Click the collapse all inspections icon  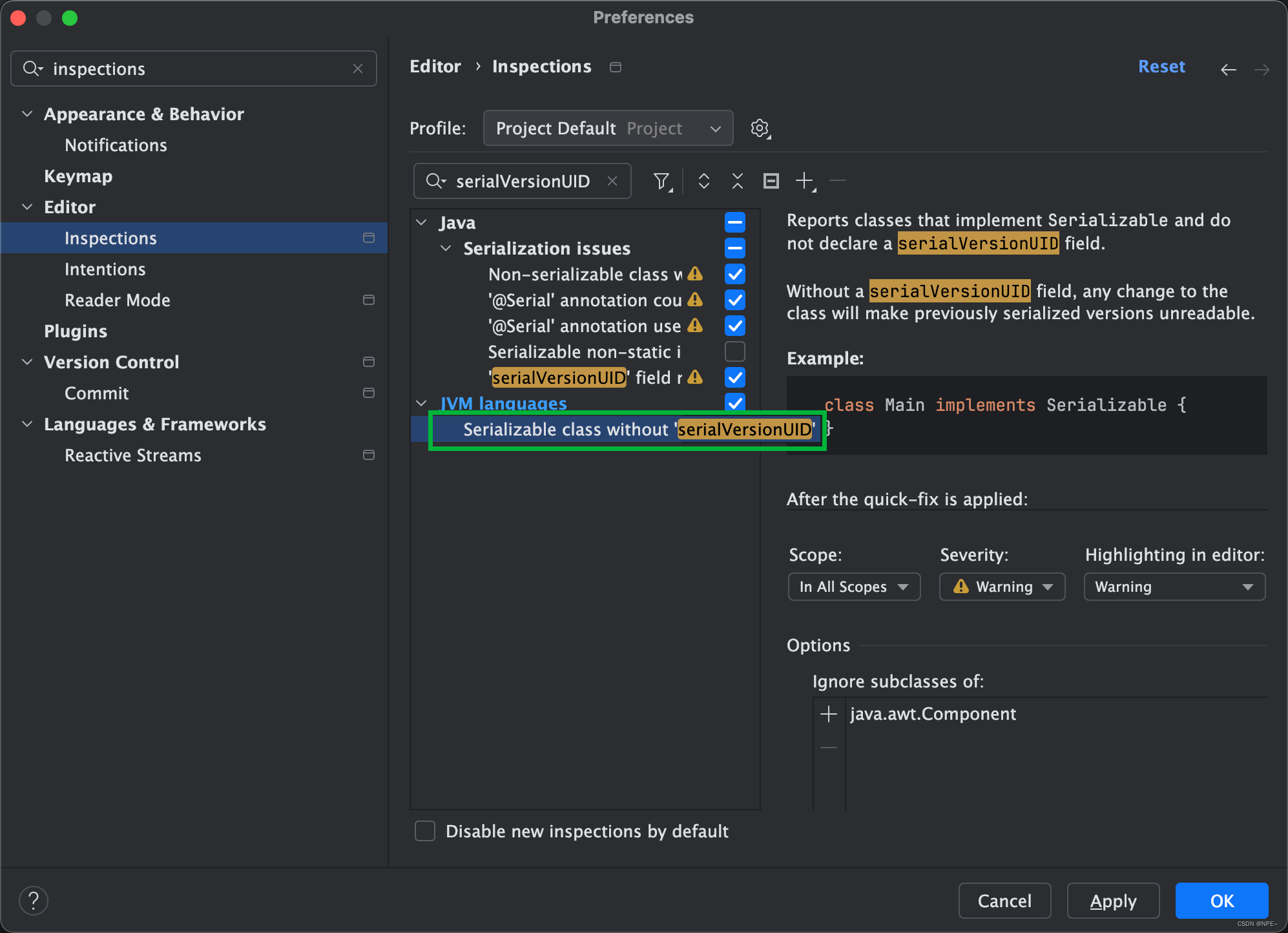(x=737, y=180)
